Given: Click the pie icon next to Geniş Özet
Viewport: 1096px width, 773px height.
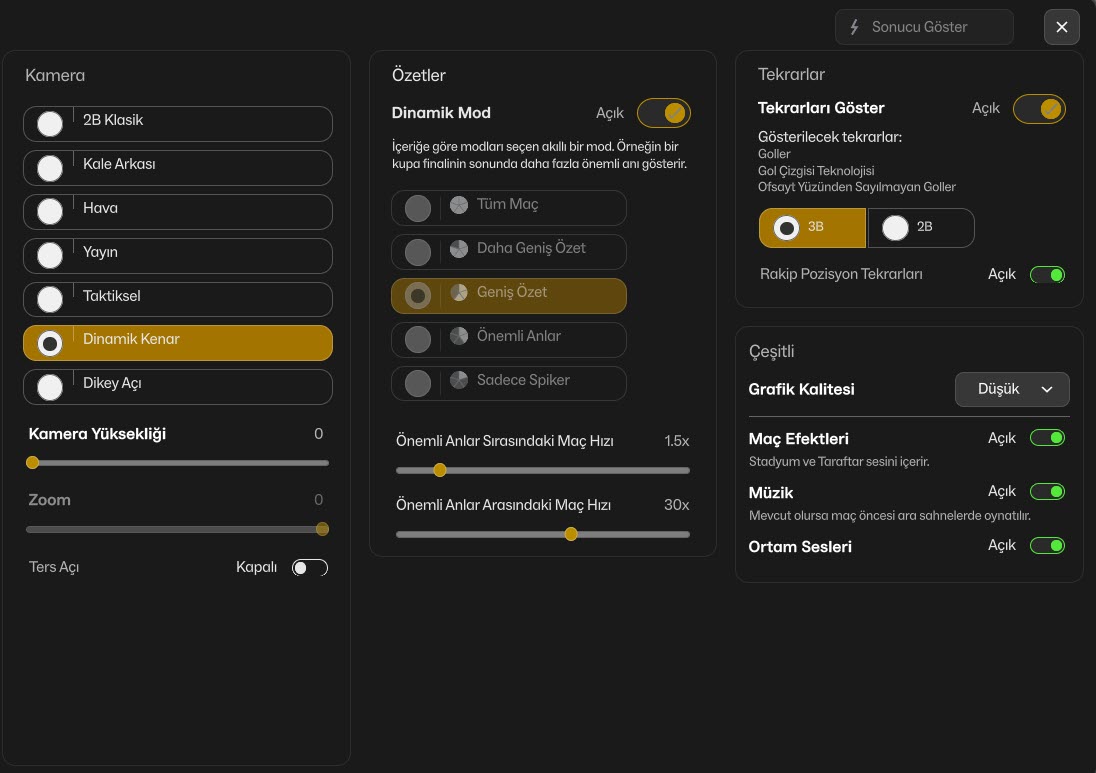Looking at the screenshot, I should (x=459, y=293).
